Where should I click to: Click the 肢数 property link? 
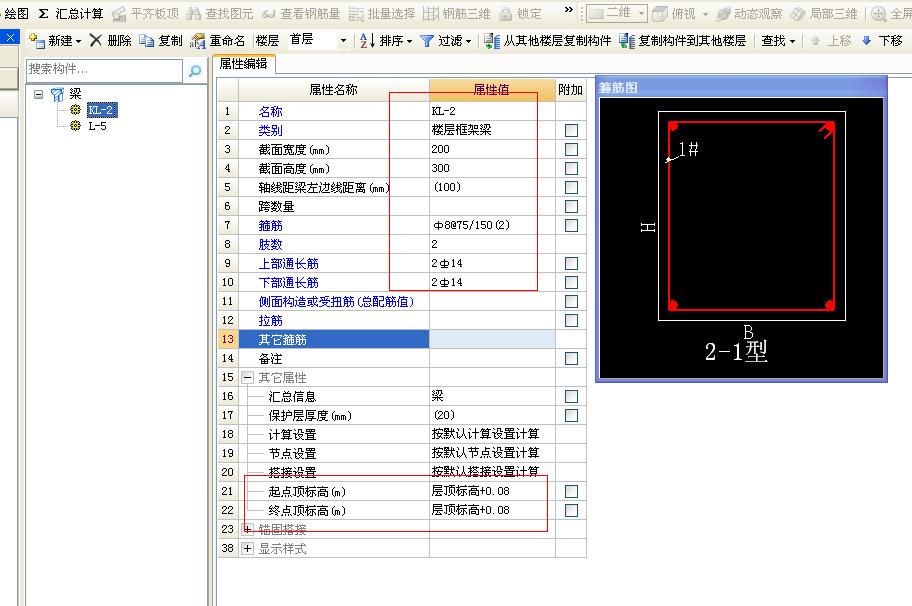coord(270,245)
